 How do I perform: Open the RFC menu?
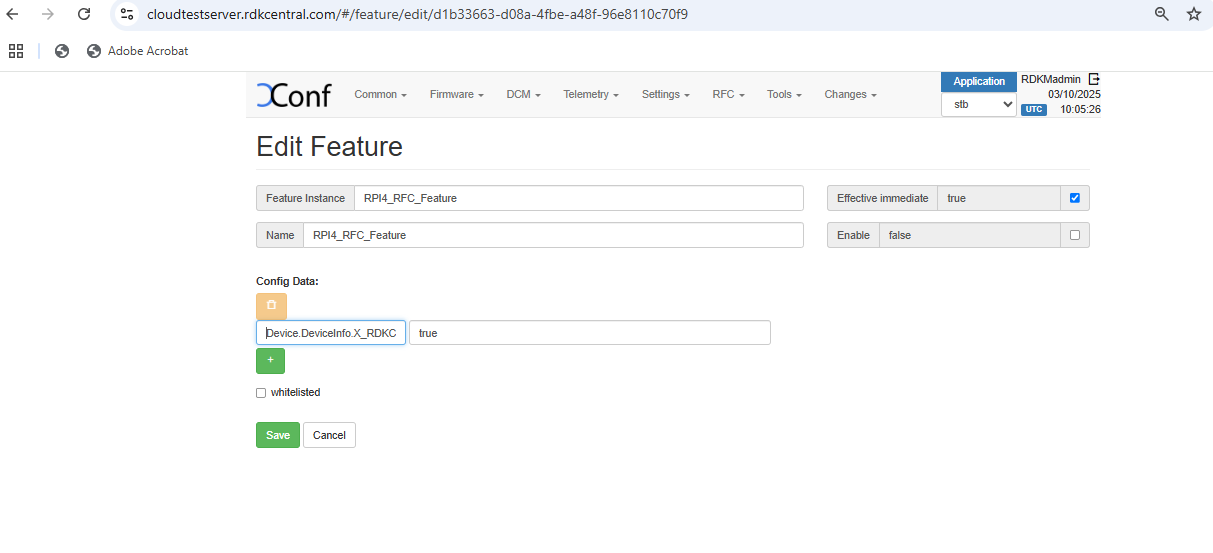pyautogui.click(x=728, y=95)
